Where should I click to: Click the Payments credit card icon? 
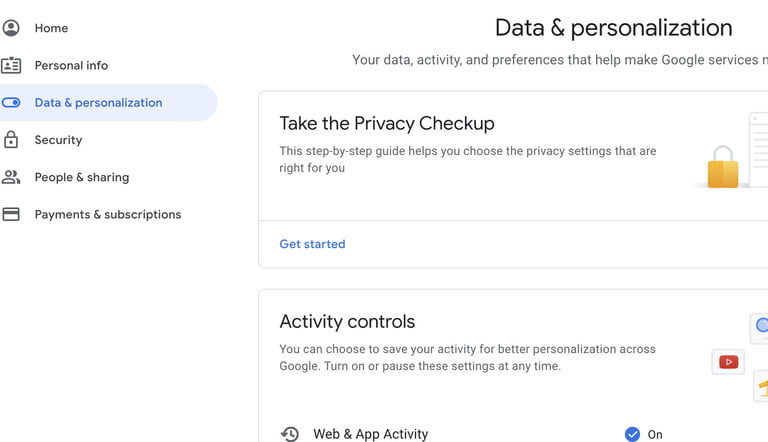[x=11, y=214]
